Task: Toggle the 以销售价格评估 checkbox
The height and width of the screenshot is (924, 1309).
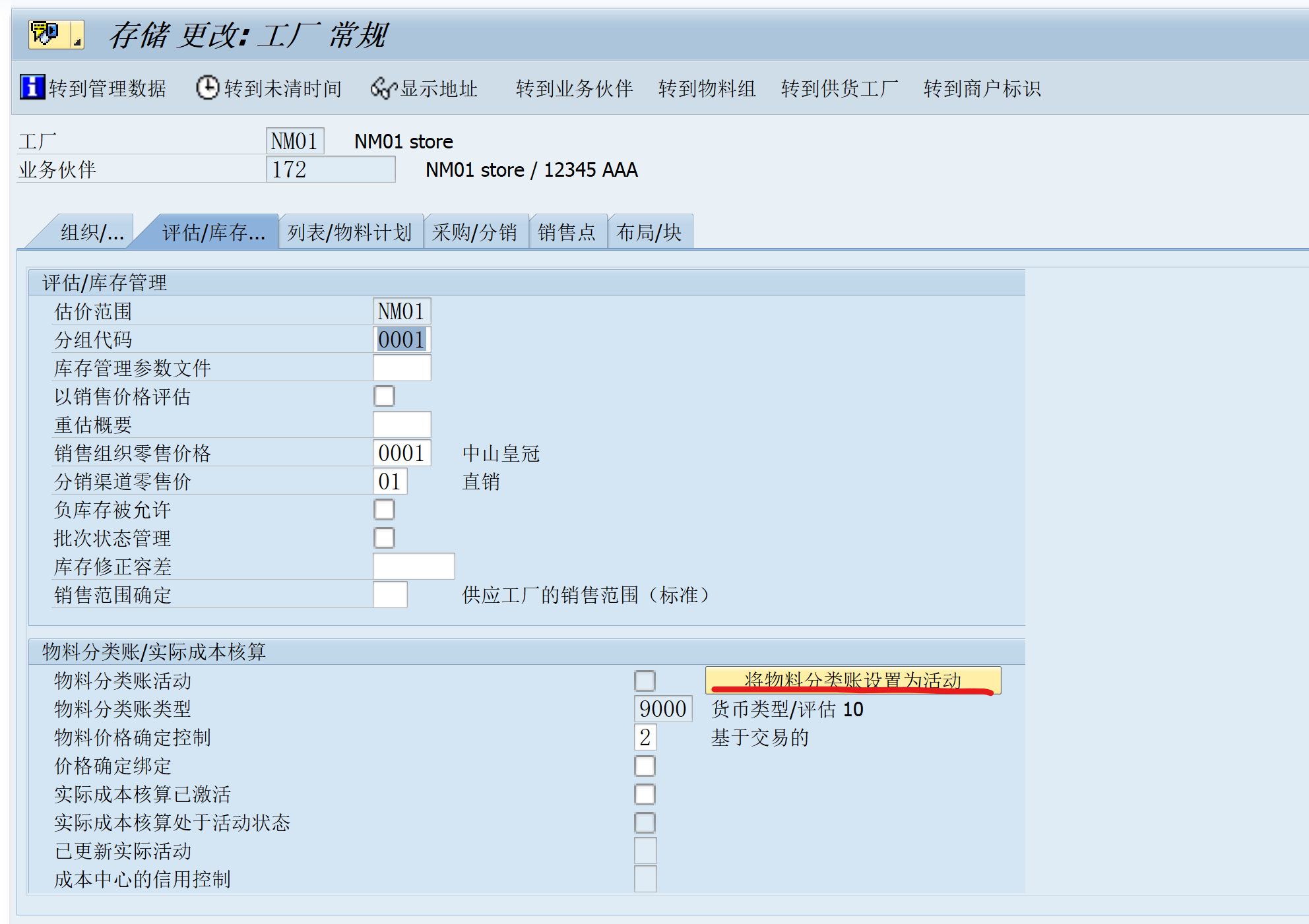Action: tap(384, 396)
